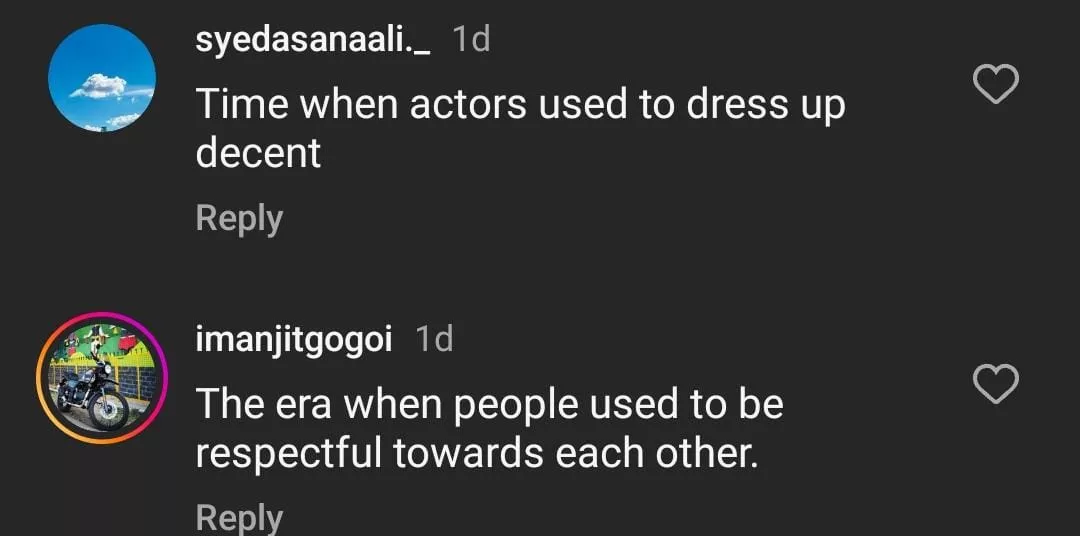Open the motorcycle profile picture
Viewport: 1080px width, 536px height.
(x=102, y=378)
